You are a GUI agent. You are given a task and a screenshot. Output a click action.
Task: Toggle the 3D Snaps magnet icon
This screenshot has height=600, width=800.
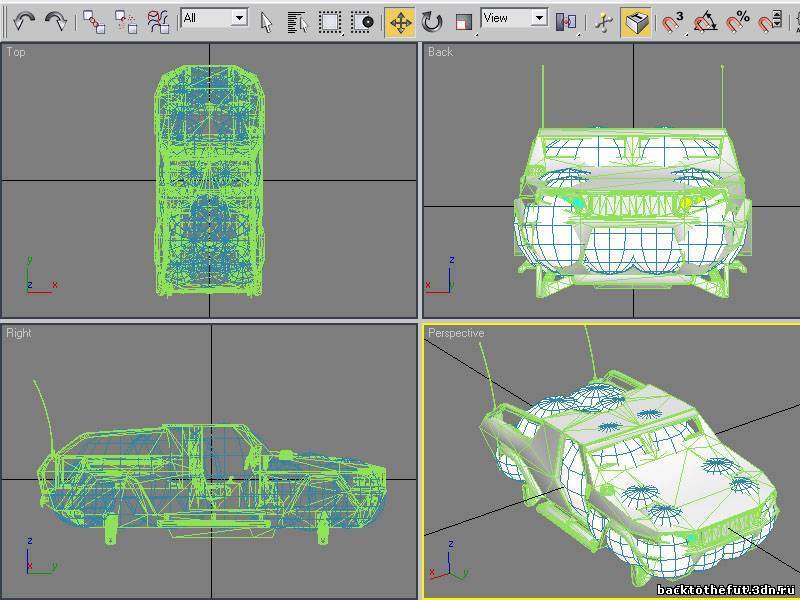(x=672, y=22)
